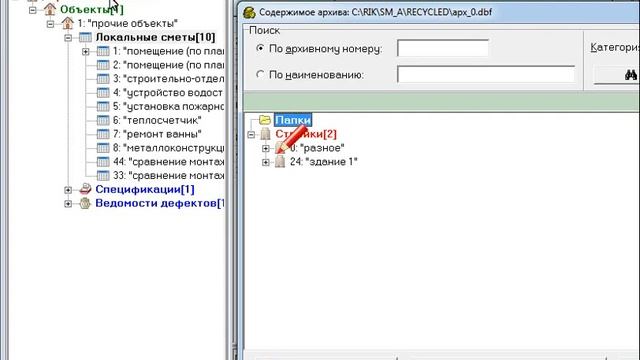The image size is (640, 360).
Task: Click the icon of estimate 33
Action: 103,176
